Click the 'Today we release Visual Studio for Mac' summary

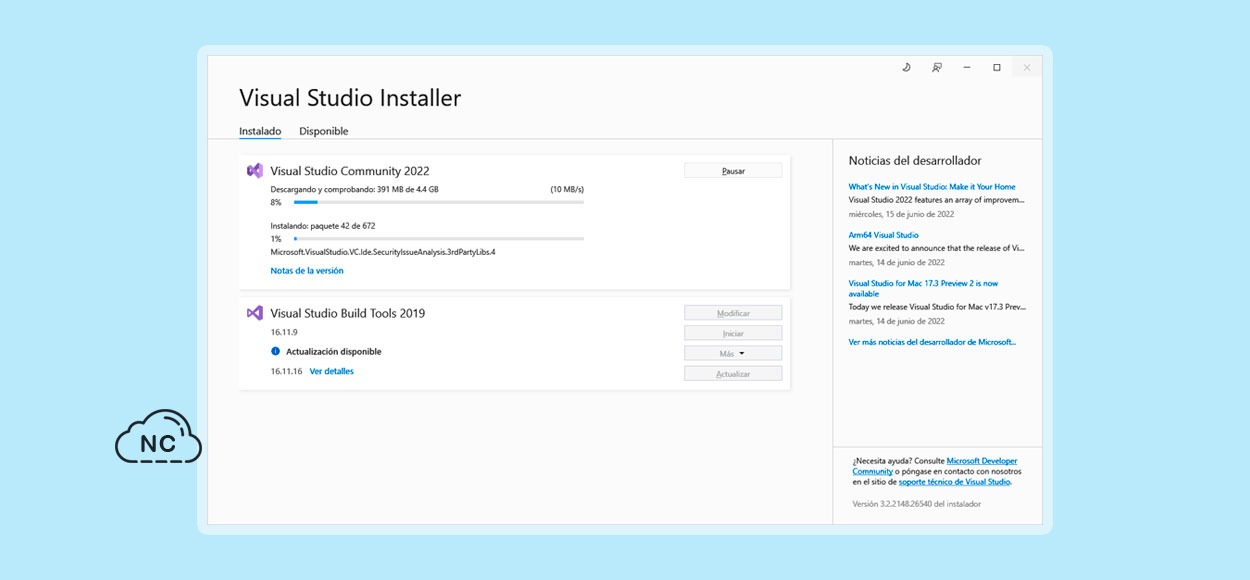point(937,308)
